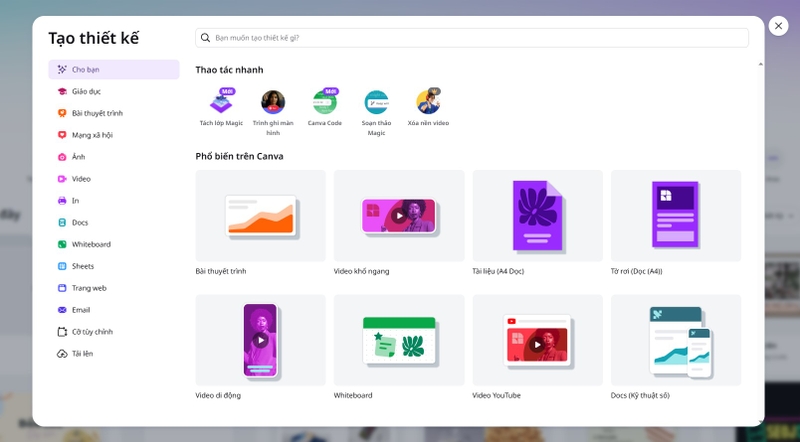Open the Mạng xã hội category

click(x=114, y=135)
